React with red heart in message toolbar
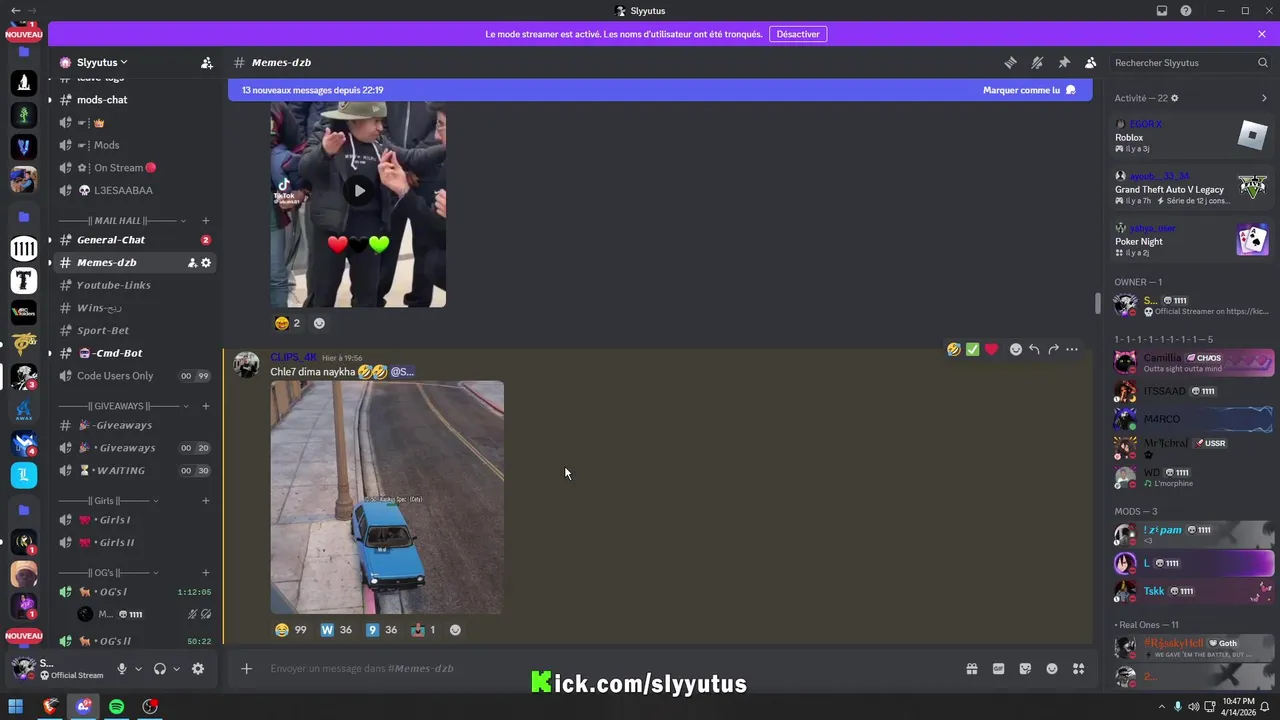 click(991, 349)
